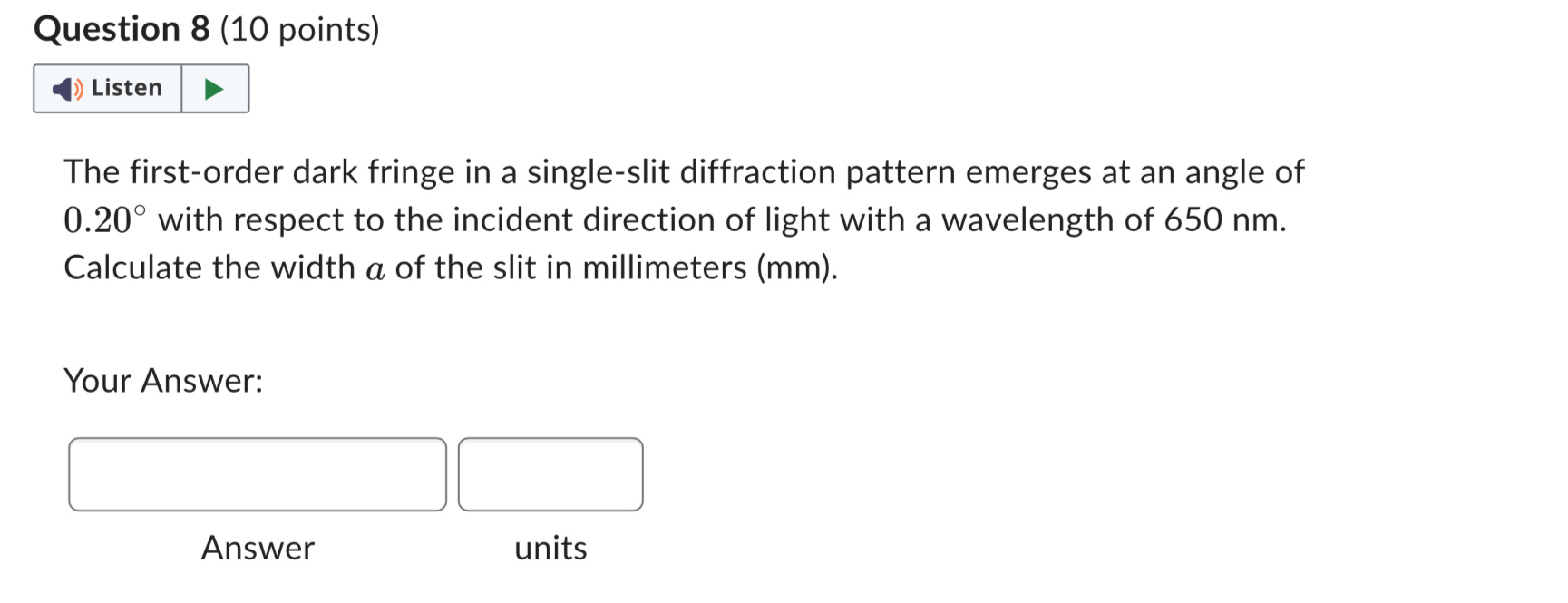
Task: Click the Listen button
Action: [109, 88]
